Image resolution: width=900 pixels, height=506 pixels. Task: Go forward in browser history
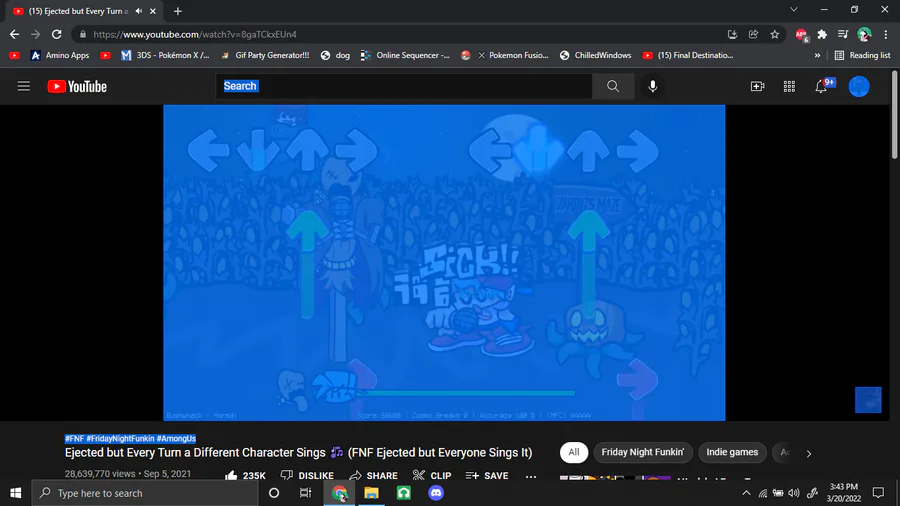[36, 34]
